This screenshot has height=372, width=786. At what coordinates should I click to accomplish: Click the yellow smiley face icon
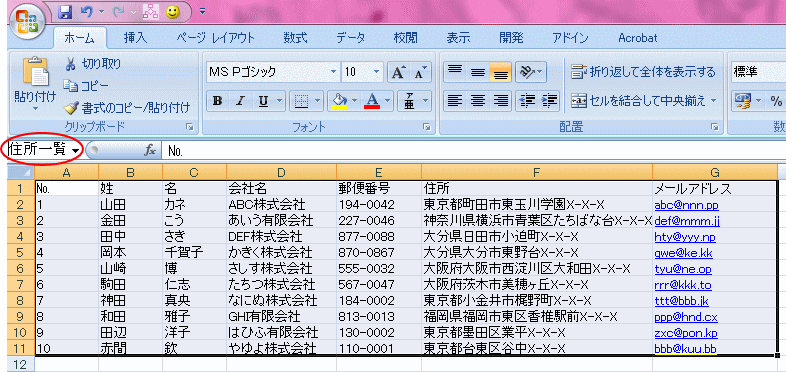(x=173, y=12)
